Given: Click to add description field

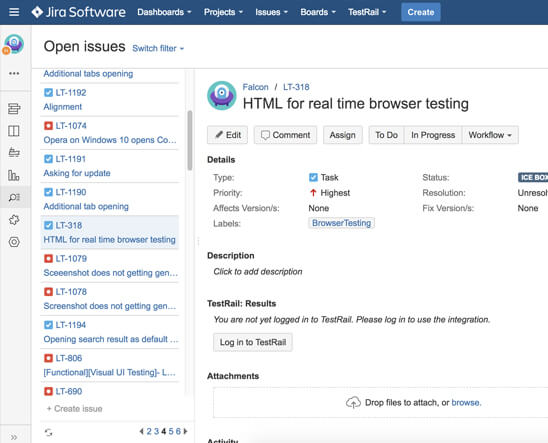Looking at the screenshot, I should pos(258,271).
